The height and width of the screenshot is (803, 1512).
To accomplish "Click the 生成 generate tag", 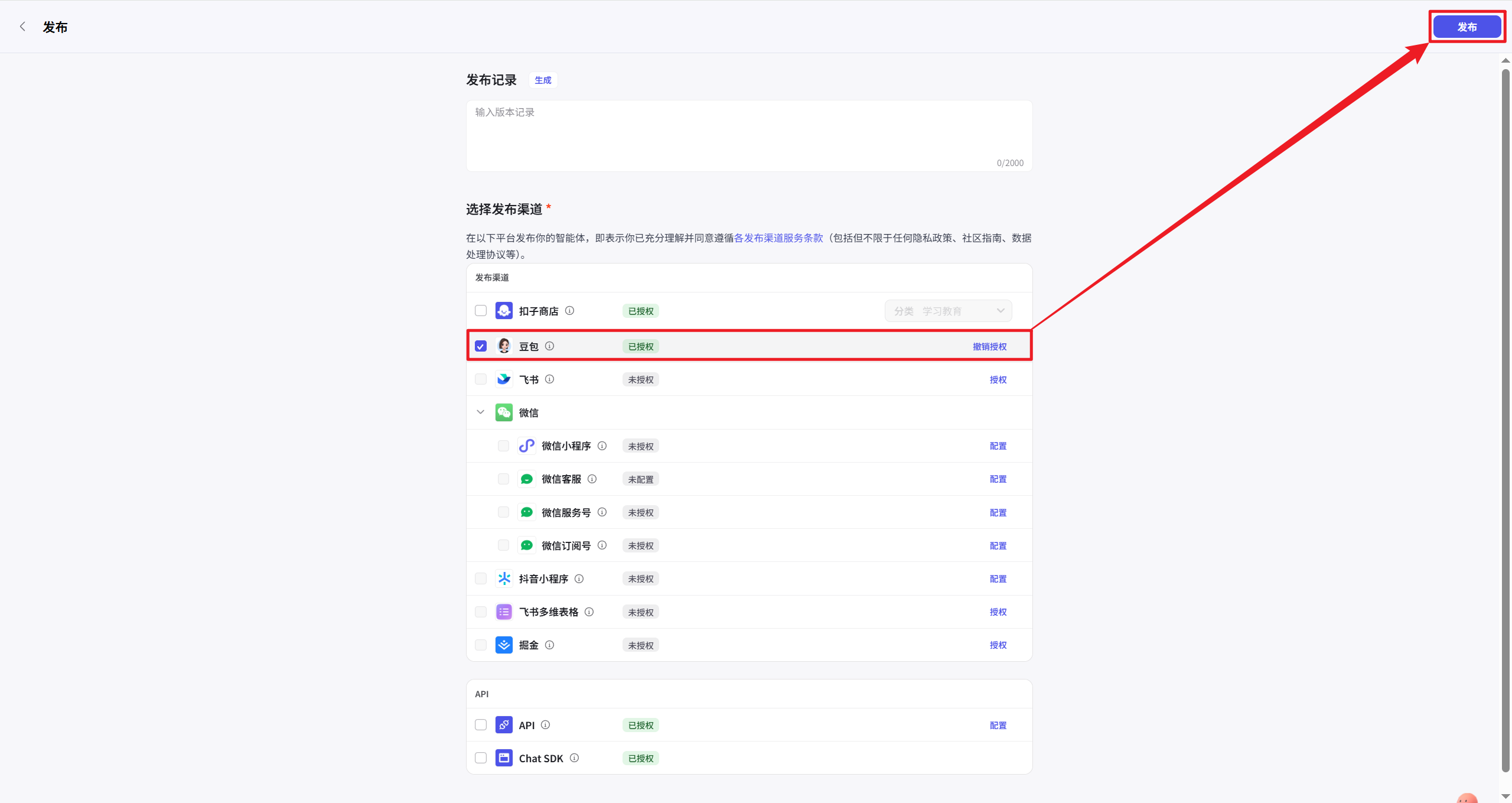I will [x=542, y=80].
